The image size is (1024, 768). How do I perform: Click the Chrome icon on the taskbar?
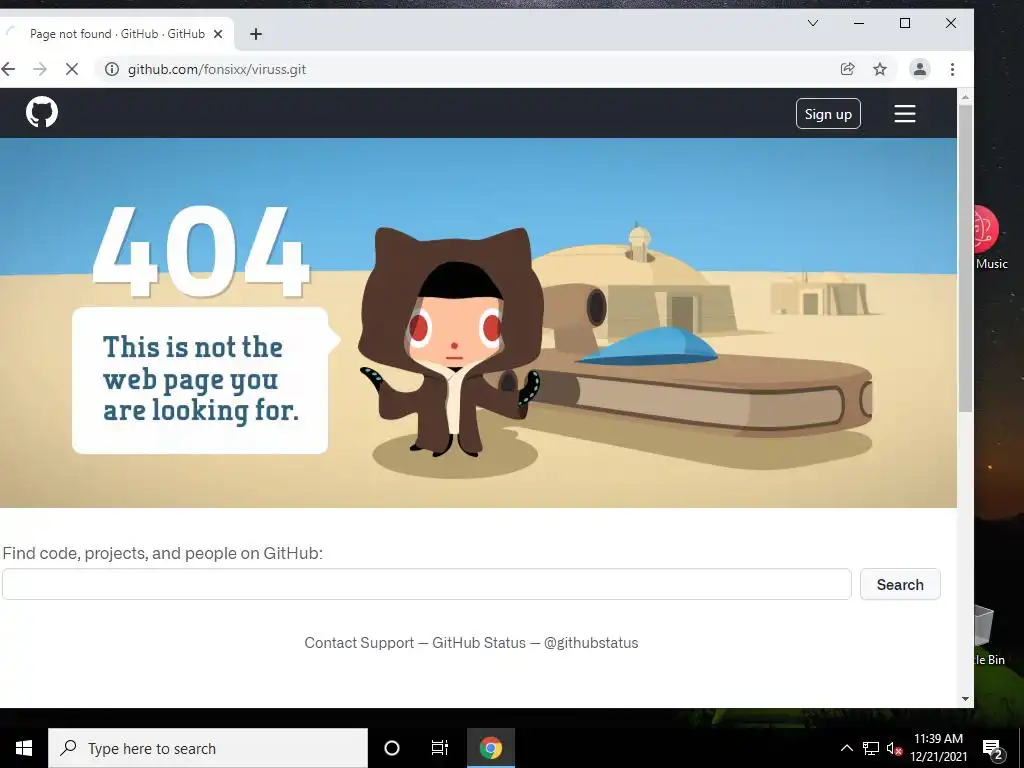[x=491, y=748]
